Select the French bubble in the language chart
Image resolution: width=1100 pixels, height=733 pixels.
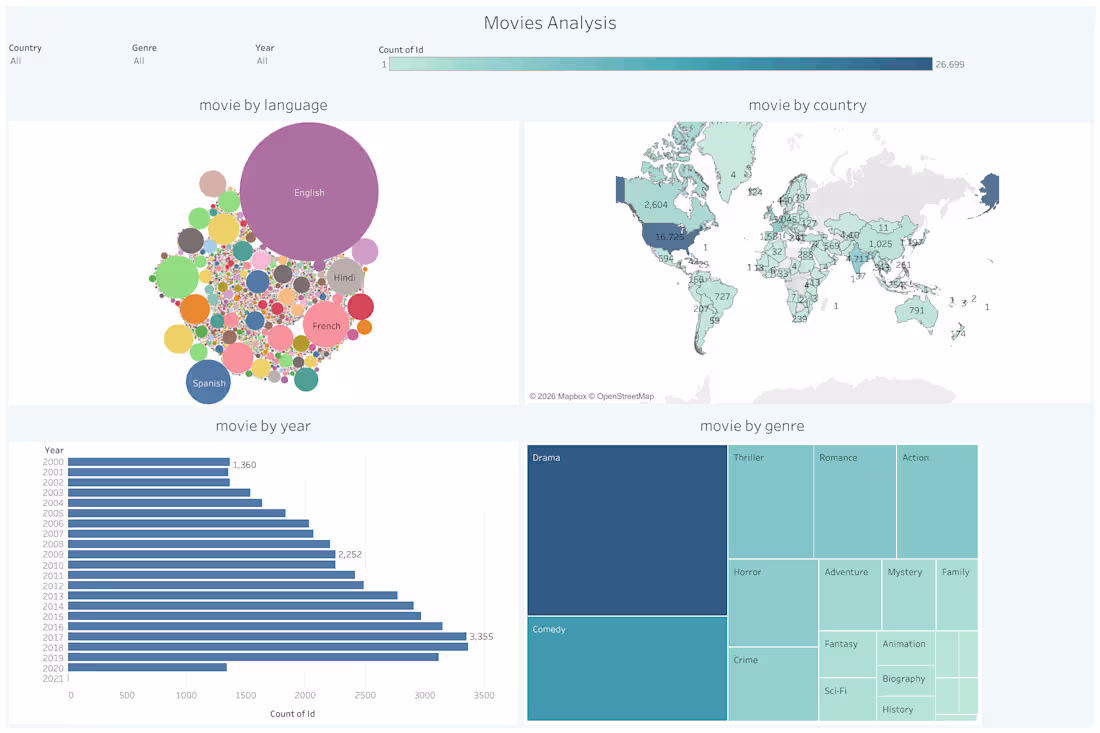click(x=326, y=324)
